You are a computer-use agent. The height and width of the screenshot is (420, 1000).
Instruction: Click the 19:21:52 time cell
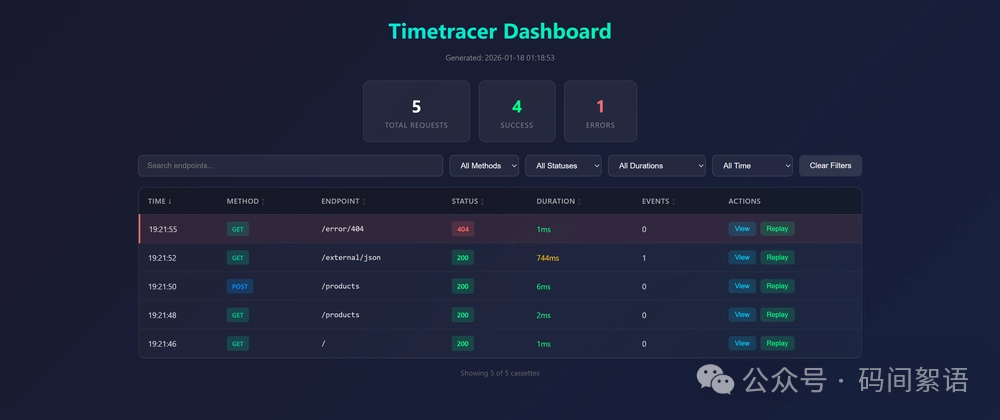click(163, 258)
